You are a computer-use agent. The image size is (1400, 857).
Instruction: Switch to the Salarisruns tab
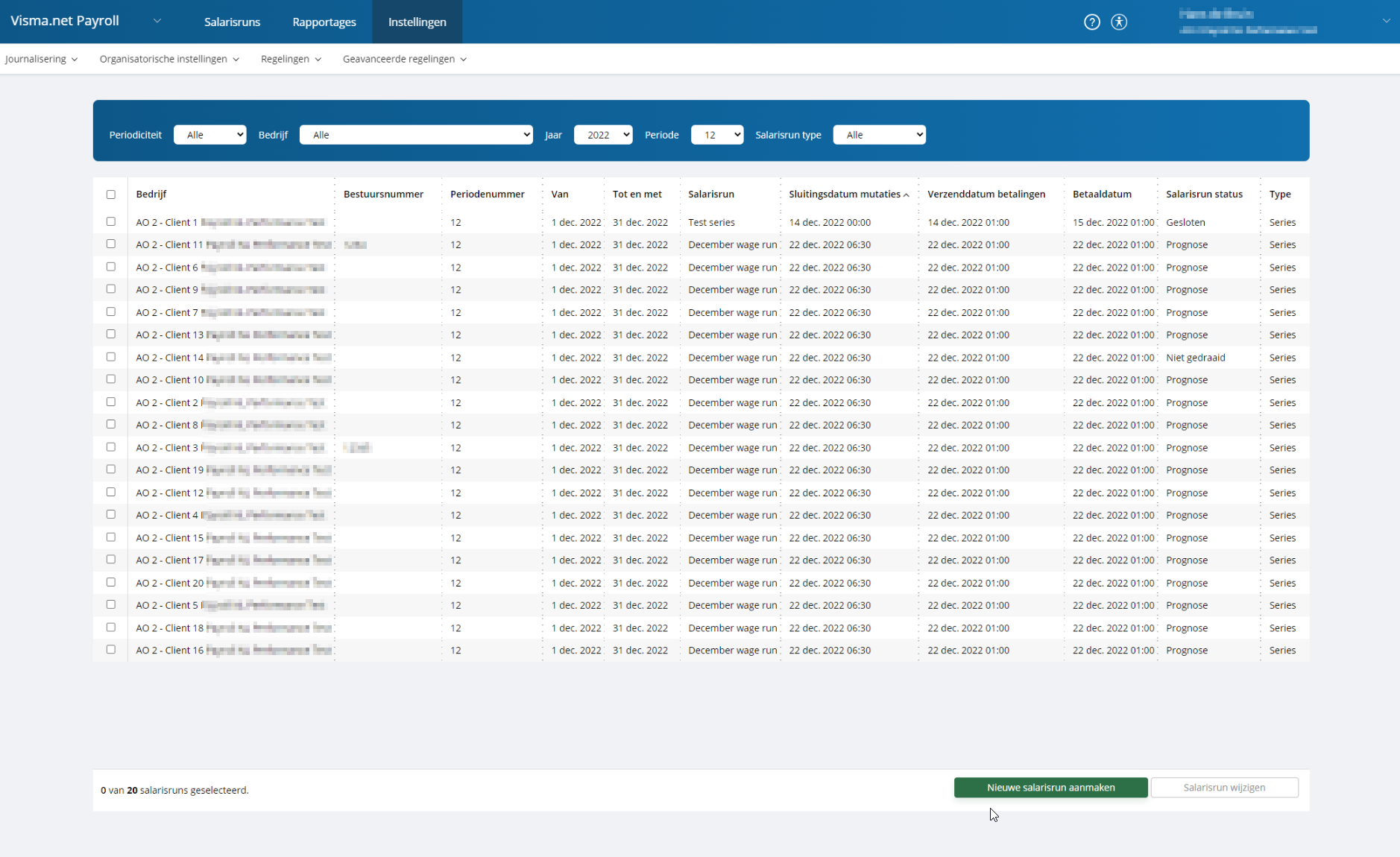pyautogui.click(x=232, y=22)
